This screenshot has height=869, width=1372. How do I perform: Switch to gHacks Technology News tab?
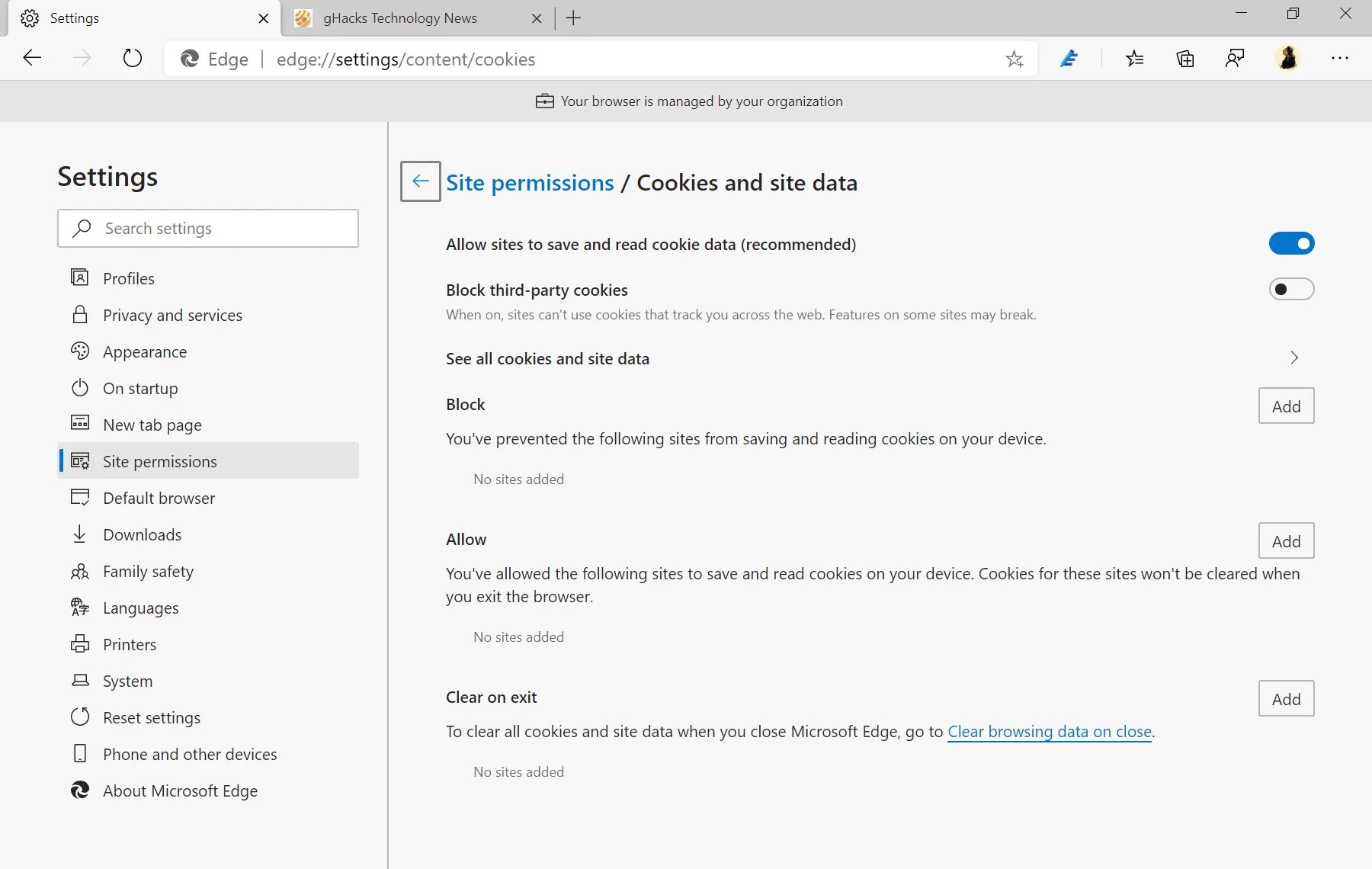[x=399, y=18]
